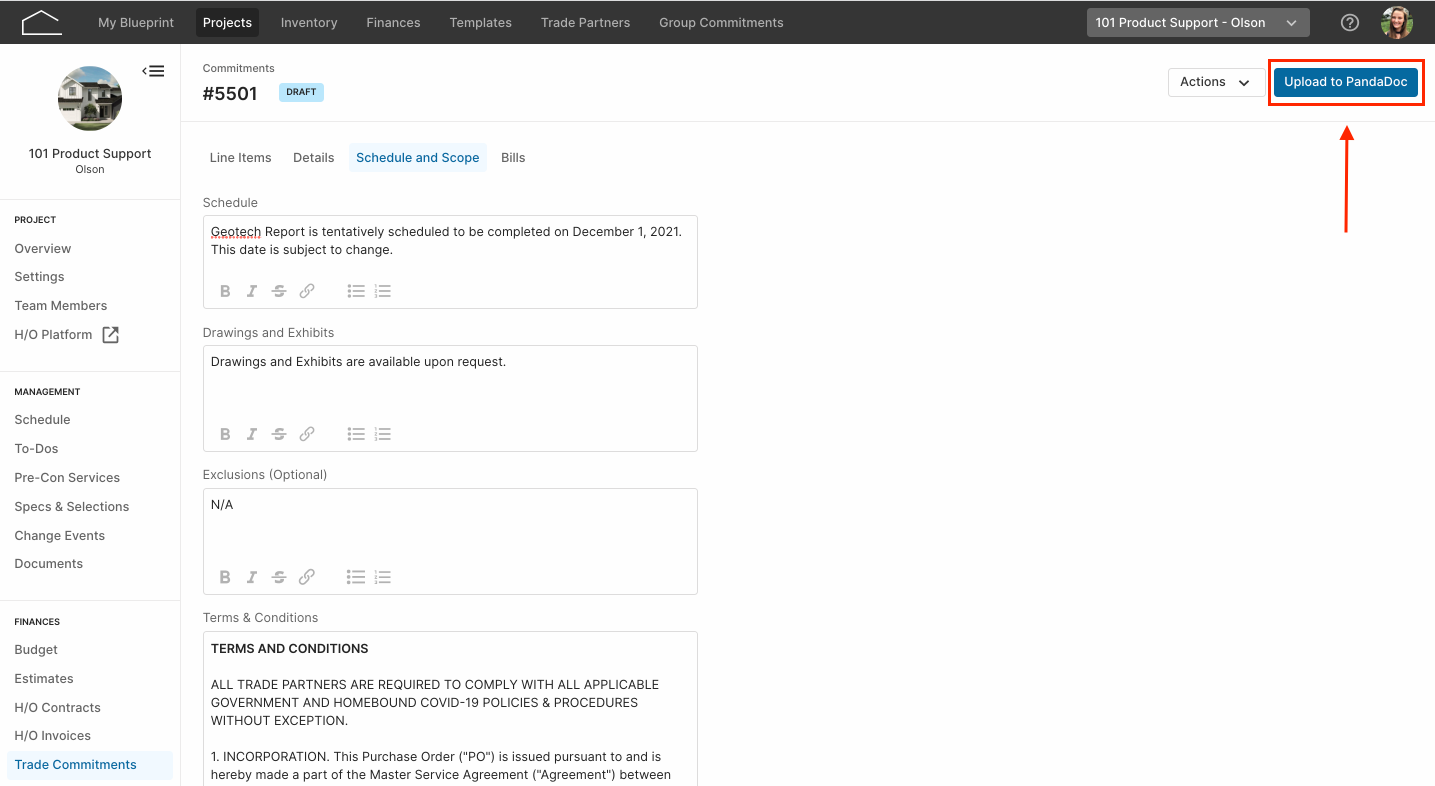The height and width of the screenshot is (786, 1435).
Task: Click the house logo icon in top bar
Action: tap(41, 22)
